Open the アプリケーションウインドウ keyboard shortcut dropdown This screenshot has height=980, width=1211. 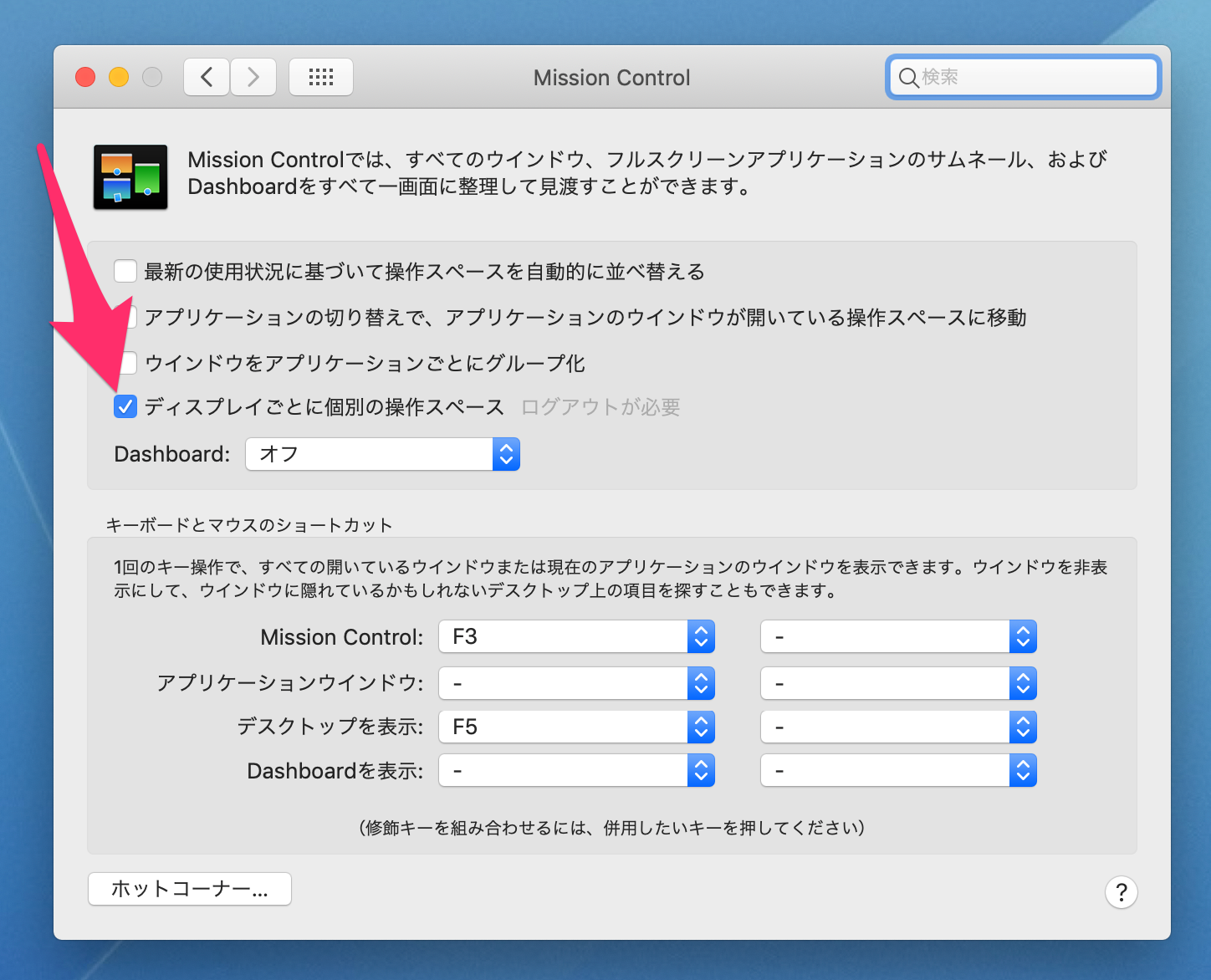coord(576,684)
